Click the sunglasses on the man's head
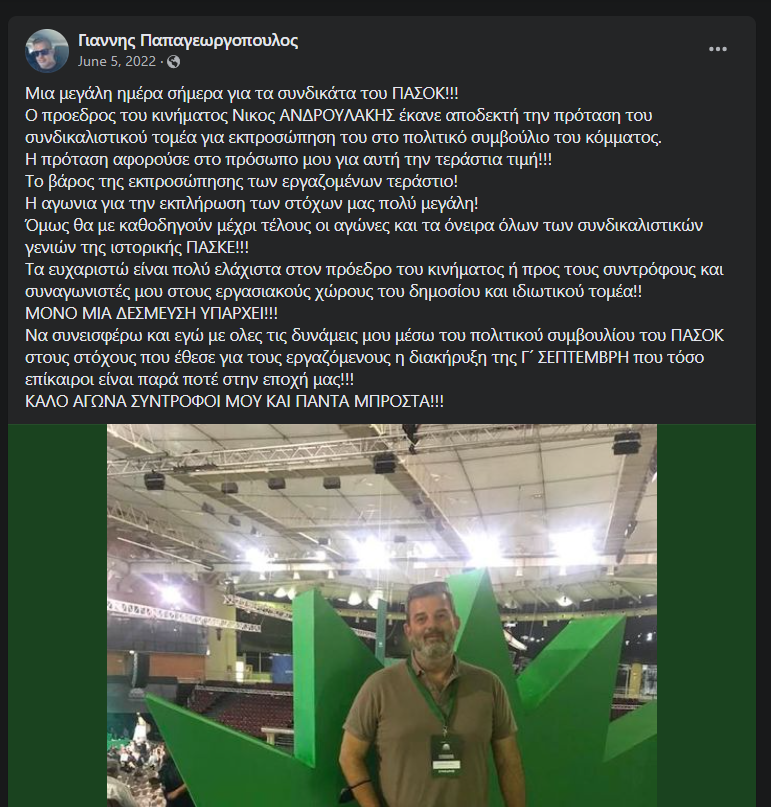 (x=430, y=589)
